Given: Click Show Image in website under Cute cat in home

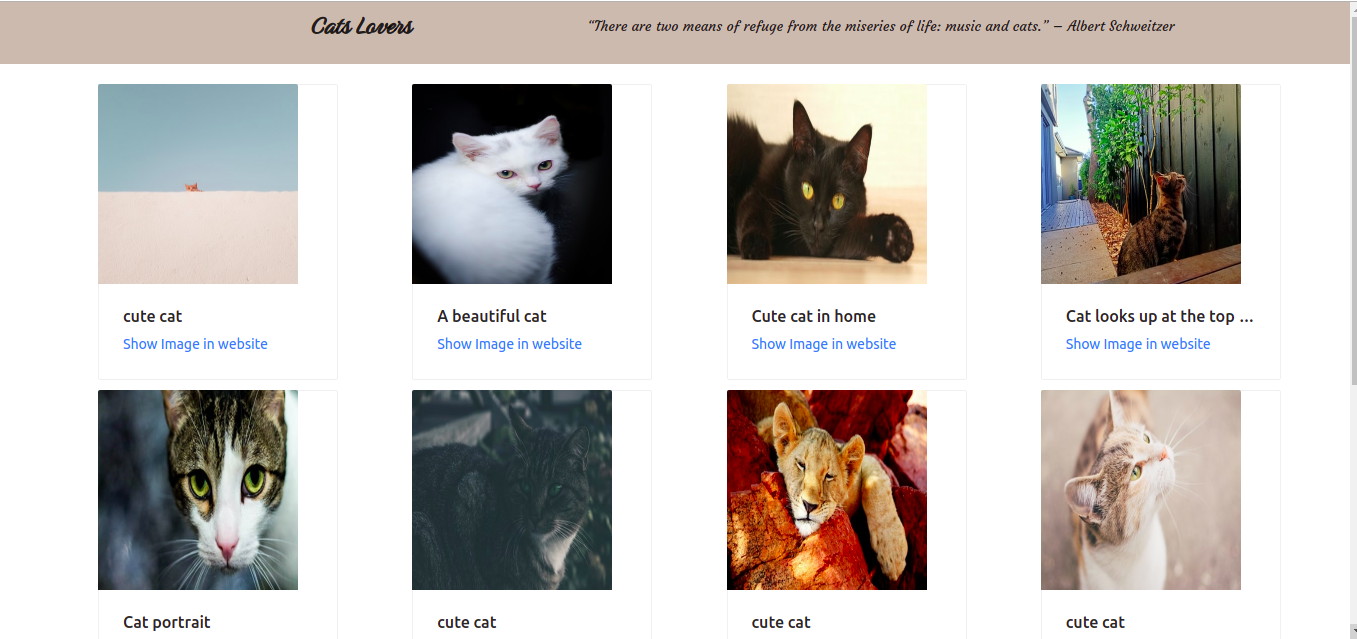Looking at the screenshot, I should click(824, 344).
